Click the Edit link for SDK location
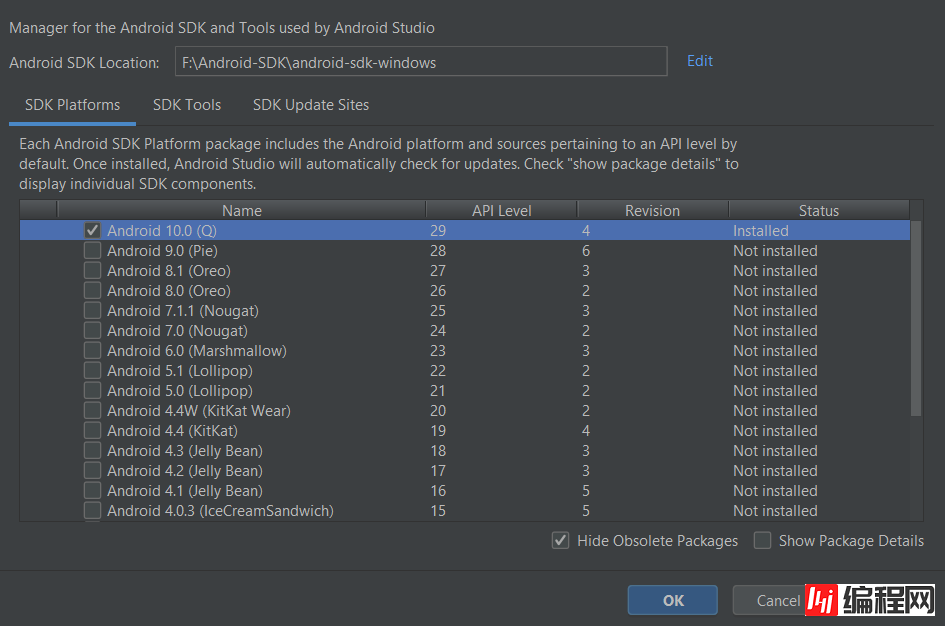 click(x=700, y=61)
